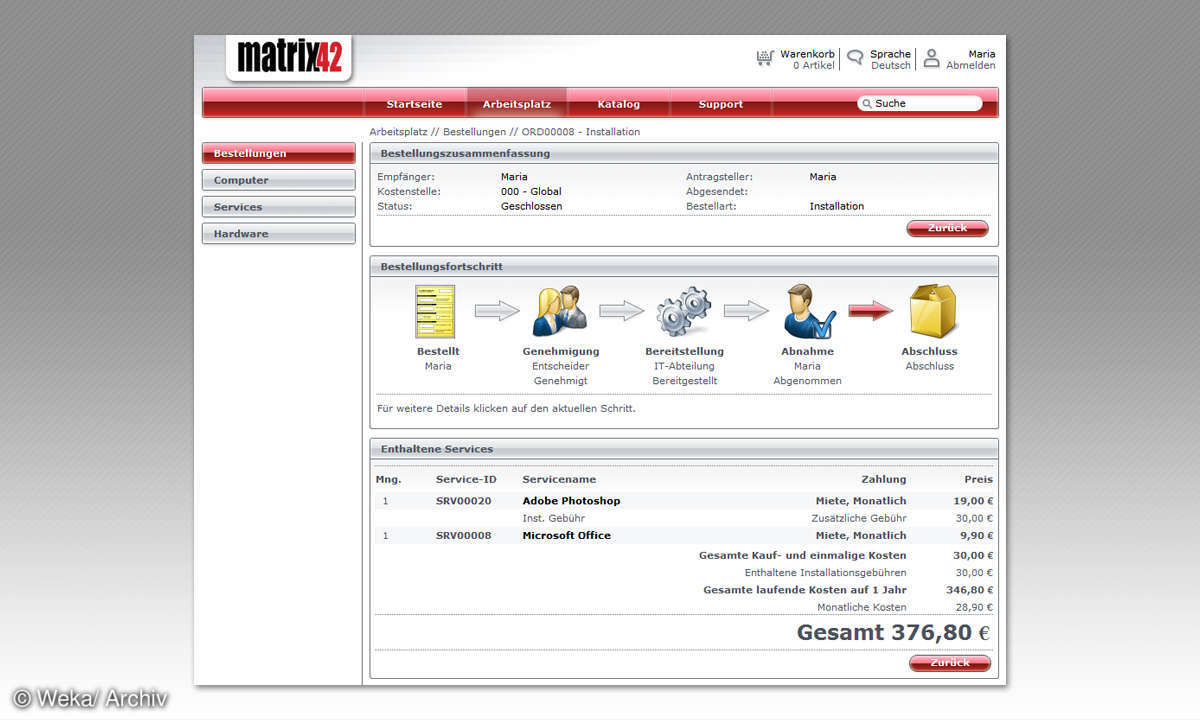Click Zurück below the Gesamt total
The width and height of the screenshot is (1200, 720).
[950, 663]
